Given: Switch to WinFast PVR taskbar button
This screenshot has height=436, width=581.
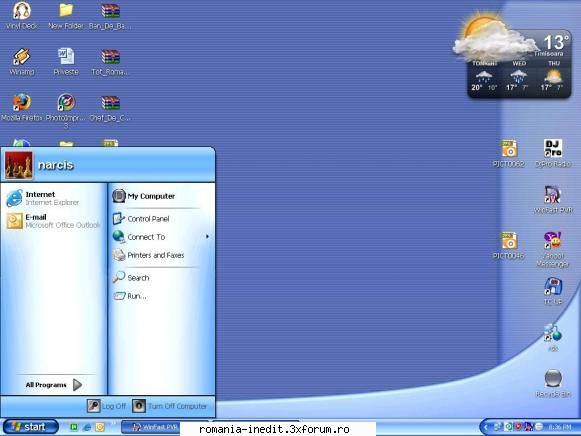Looking at the screenshot, I should pos(150,427).
